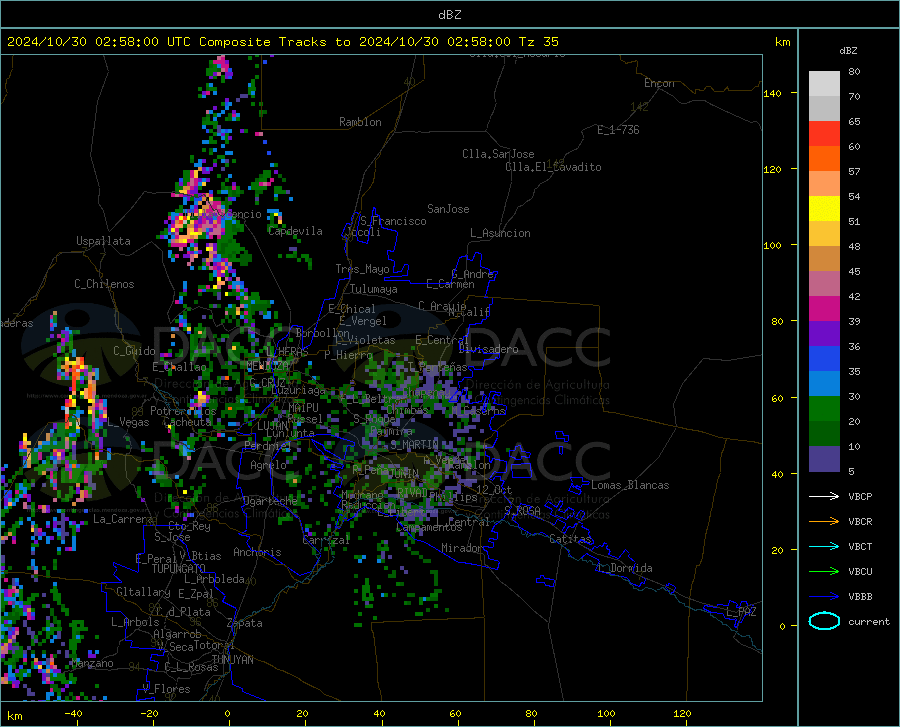Click the orange VBCR arrow legend icon
Screen dimensions: 900x727
pos(824,521)
